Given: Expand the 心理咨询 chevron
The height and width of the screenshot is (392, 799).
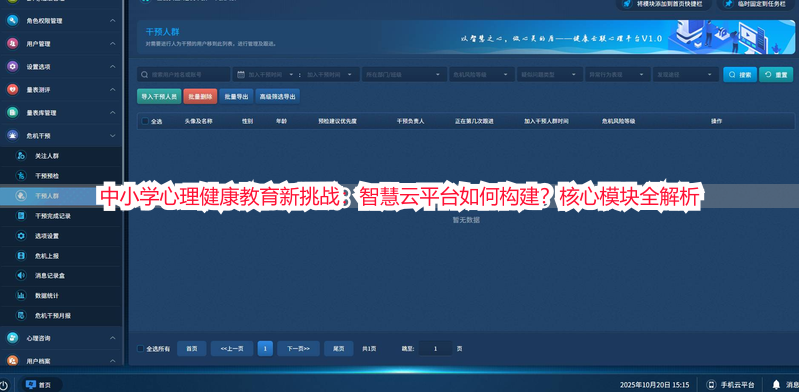Looking at the screenshot, I should (113, 338).
